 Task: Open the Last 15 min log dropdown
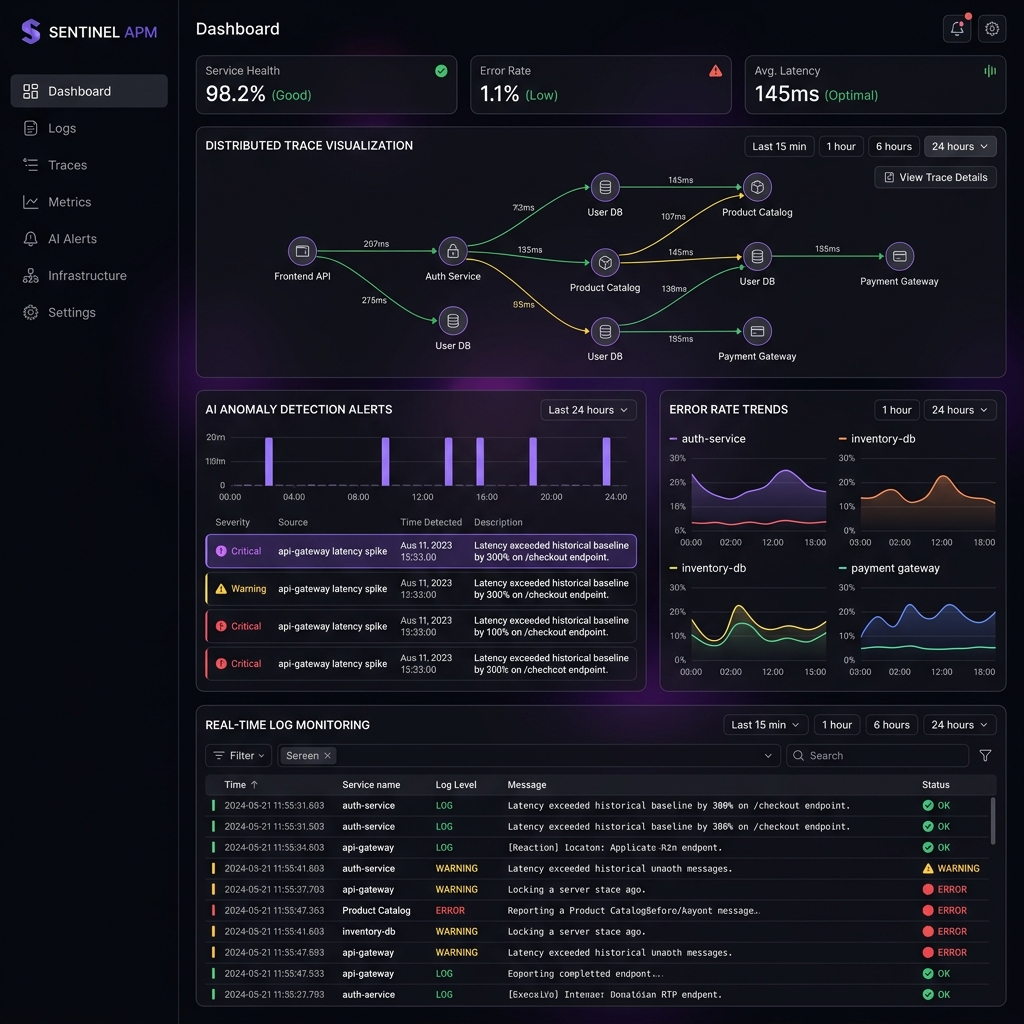click(x=765, y=725)
